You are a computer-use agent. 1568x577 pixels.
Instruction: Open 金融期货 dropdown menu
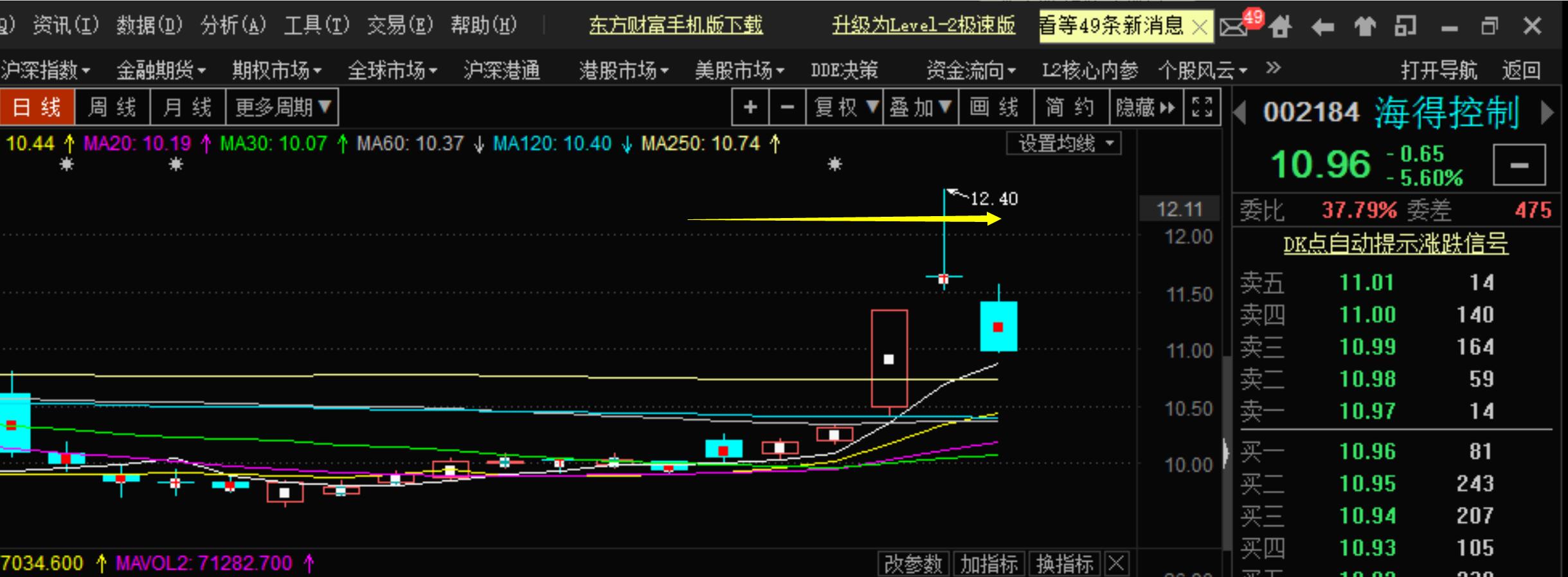[161, 69]
